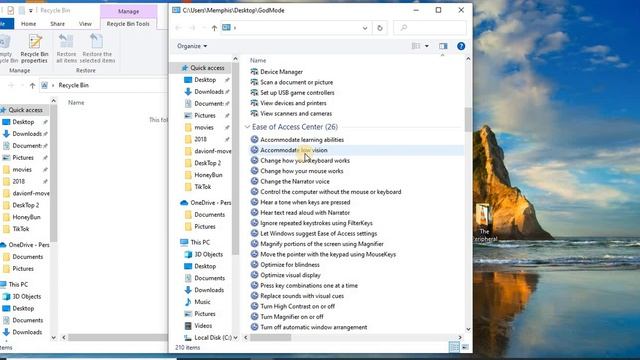Screen dimensions: 640x360
Task: Click the change view icon in GodMode toolbar
Action: (x=416, y=46)
